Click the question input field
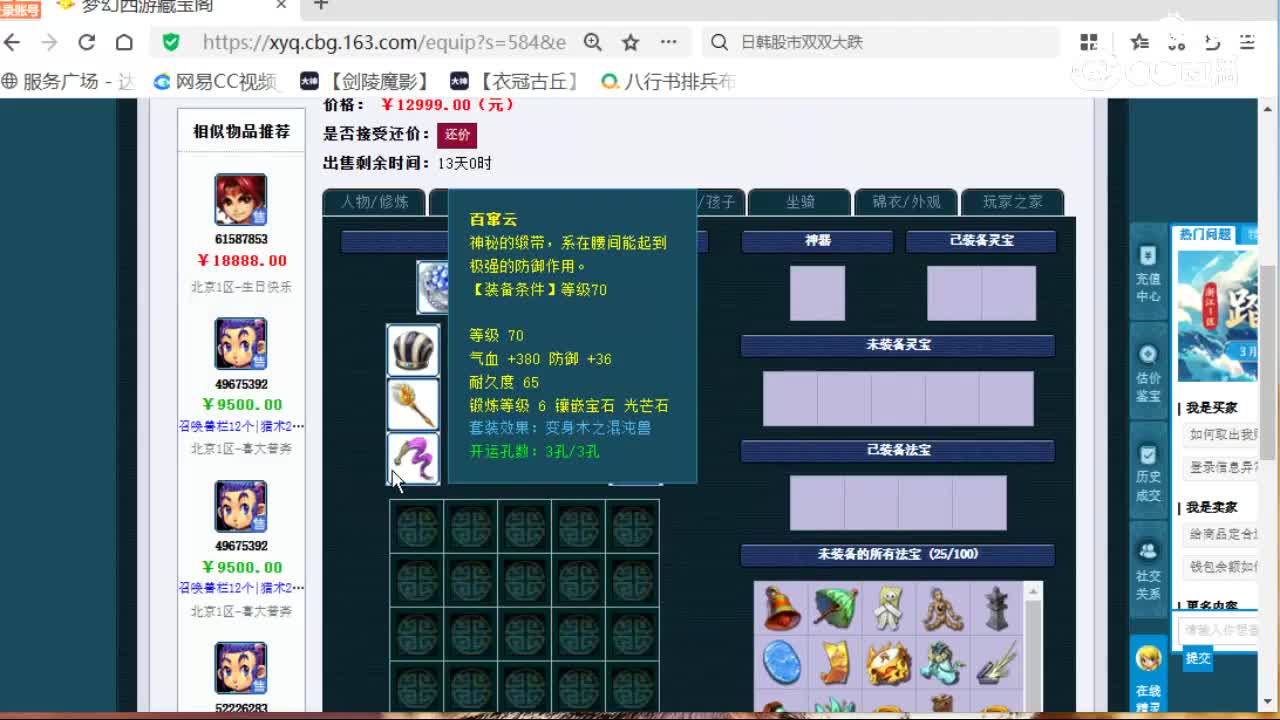1280x720 pixels. coord(1220,630)
